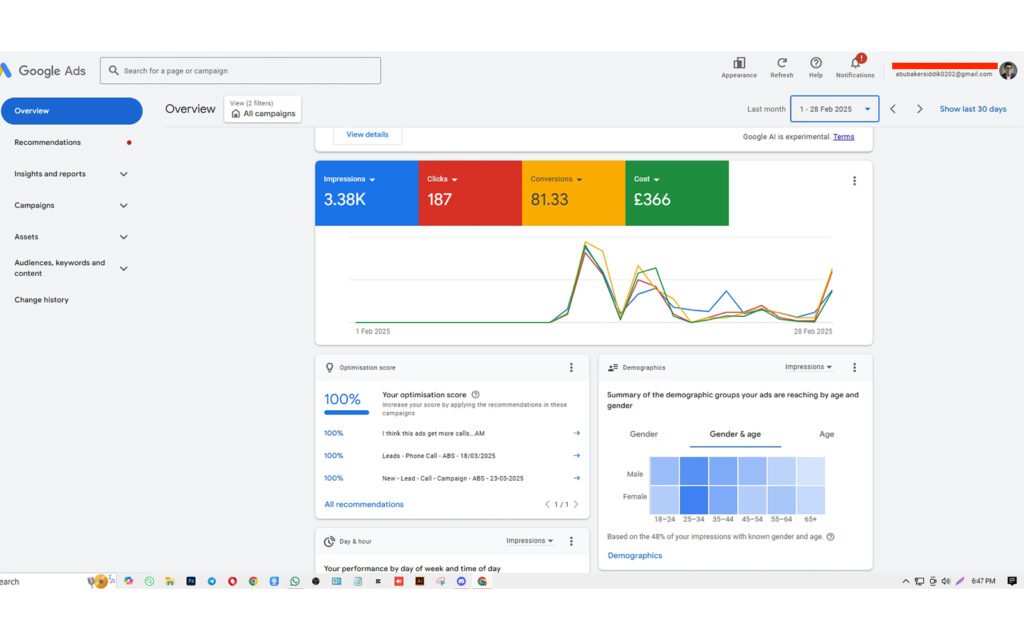Switch to the Gender tab
This screenshot has height=640, width=1024.
643,434
